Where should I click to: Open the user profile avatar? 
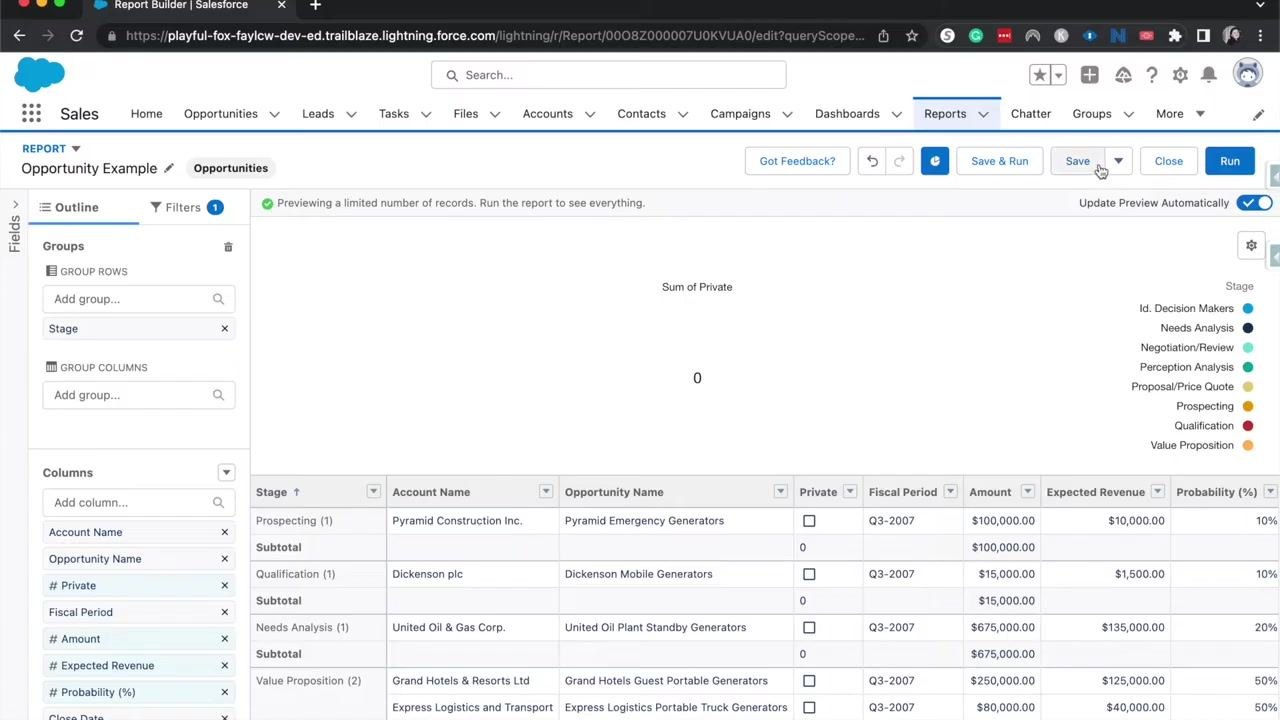coord(1248,73)
